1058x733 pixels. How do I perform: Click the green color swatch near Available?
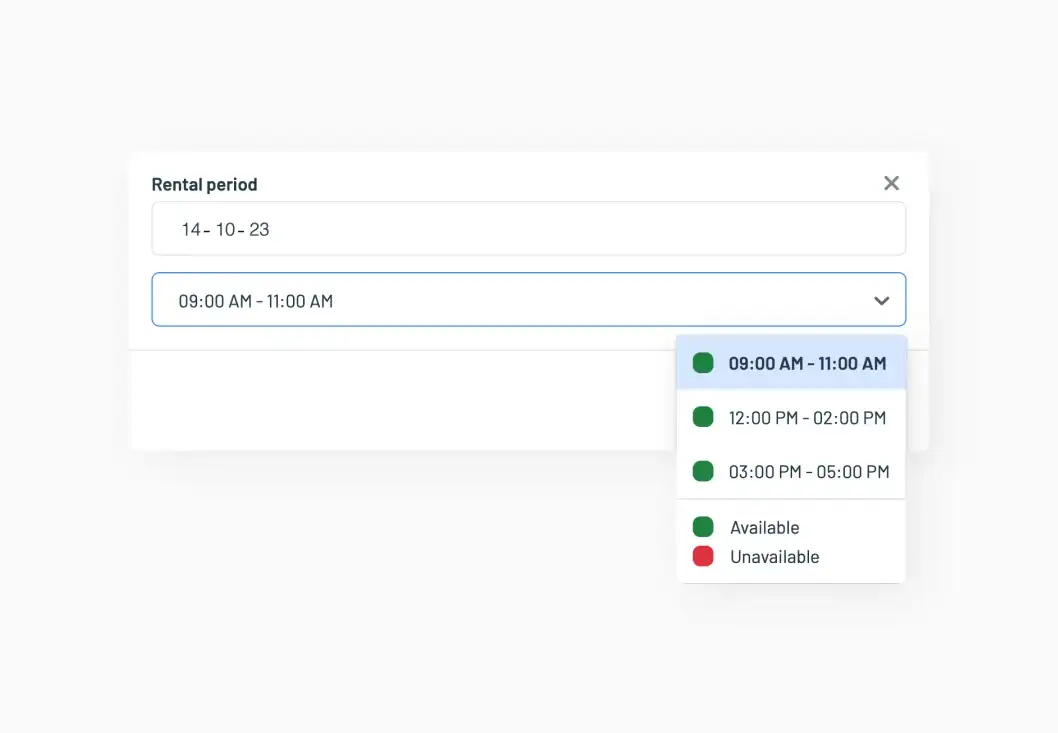coord(702,526)
